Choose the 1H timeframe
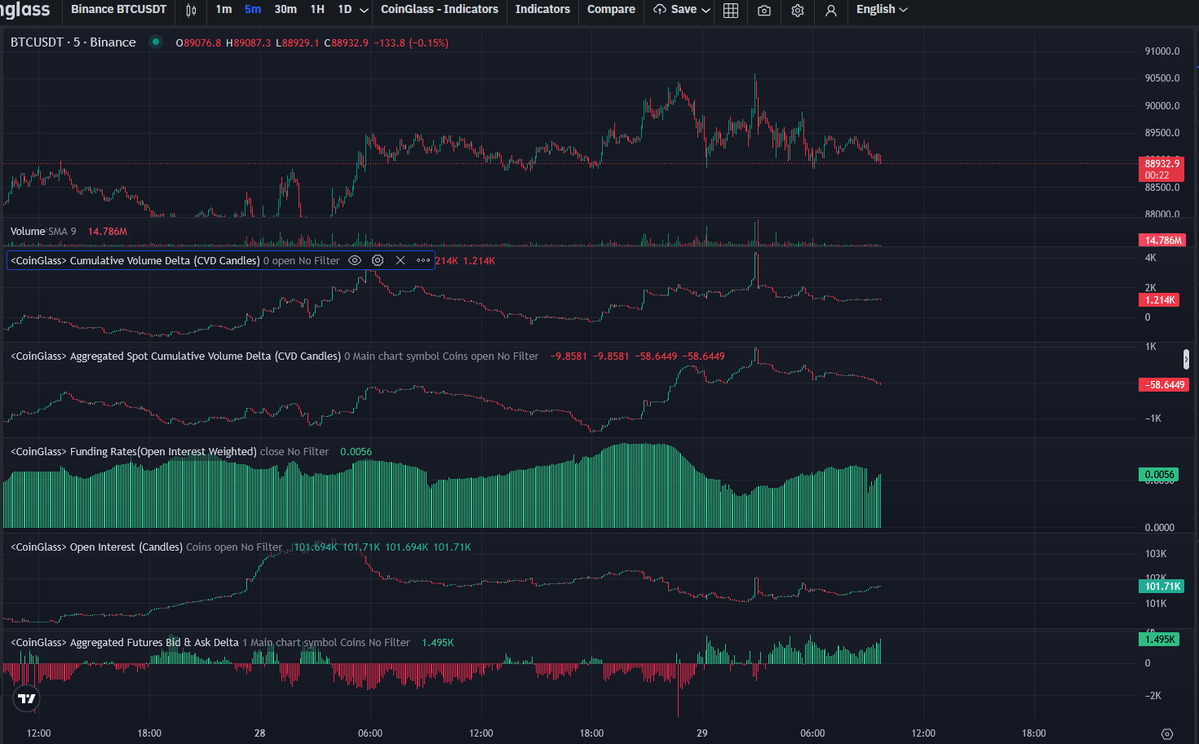This screenshot has width=1199, height=744. (x=317, y=9)
